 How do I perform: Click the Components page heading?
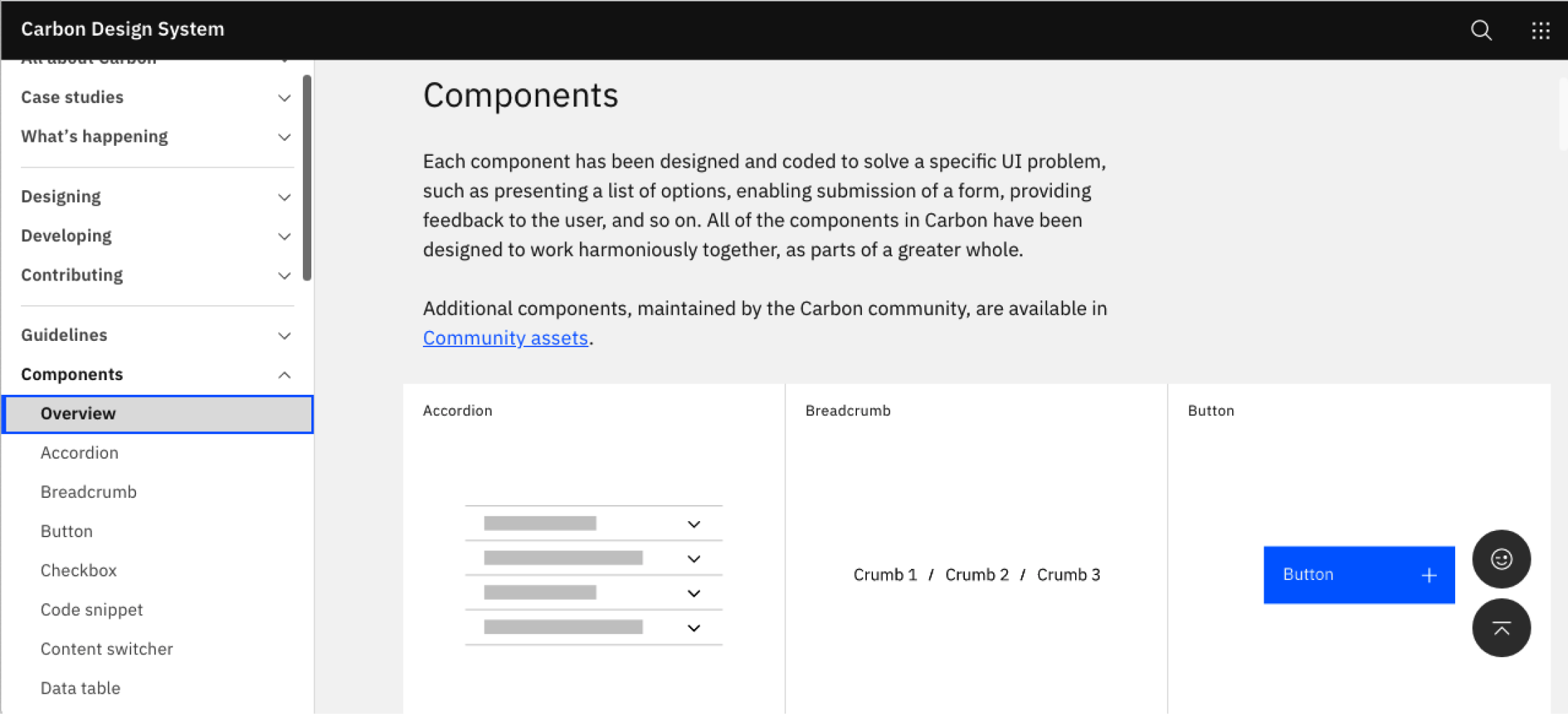click(520, 95)
